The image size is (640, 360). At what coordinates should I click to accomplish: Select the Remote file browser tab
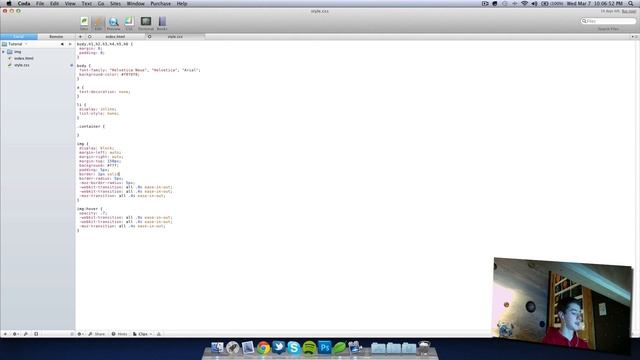coord(56,37)
